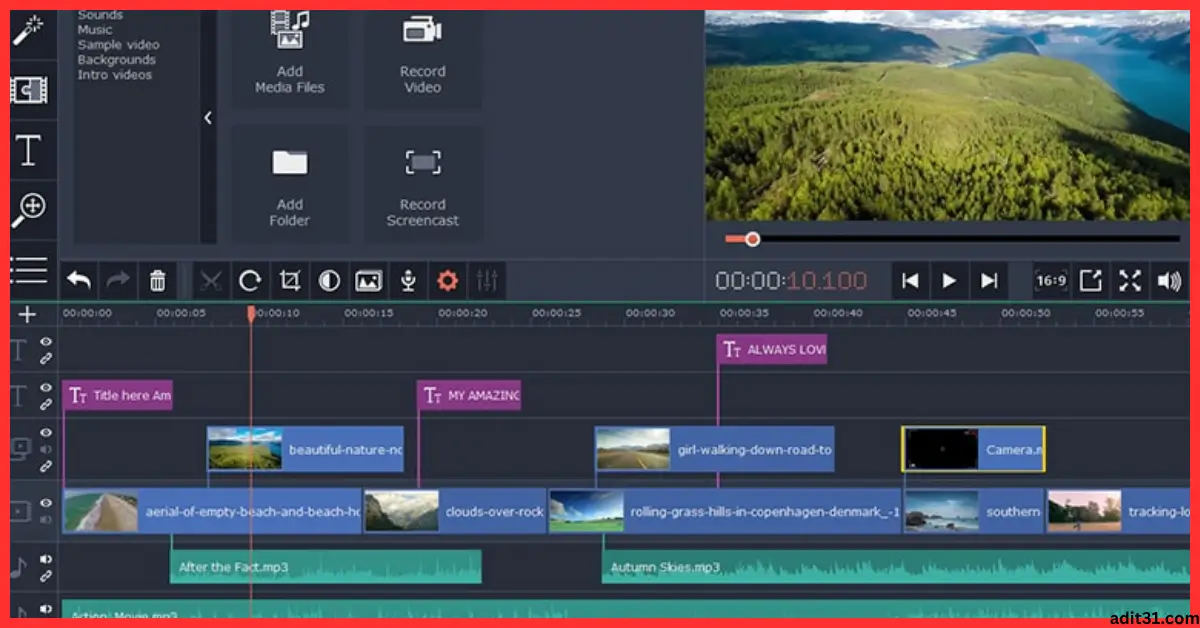Image resolution: width=1200 pixels, height=628 pixels.
Task: Toggle link on the top title track
Action: (x=46, y=357)
